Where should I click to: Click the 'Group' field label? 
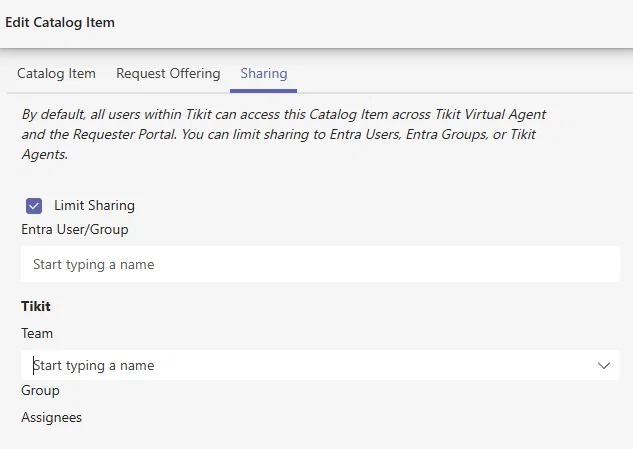(40, 390)
